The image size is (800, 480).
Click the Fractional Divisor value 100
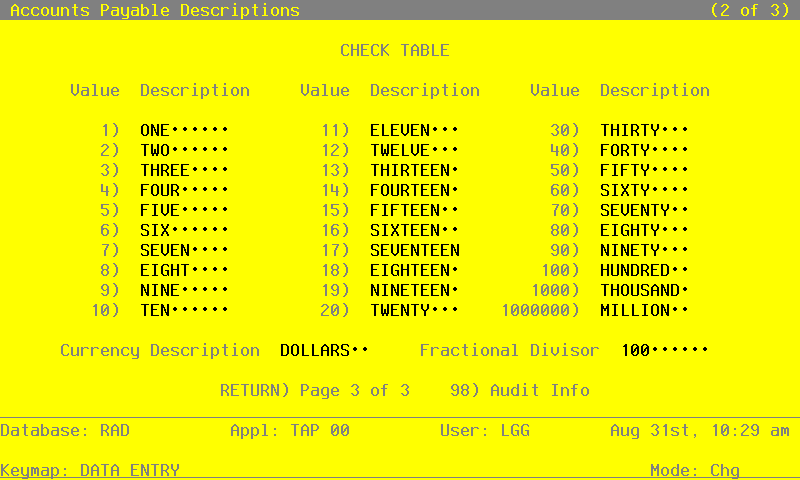(x=664, y=350)
